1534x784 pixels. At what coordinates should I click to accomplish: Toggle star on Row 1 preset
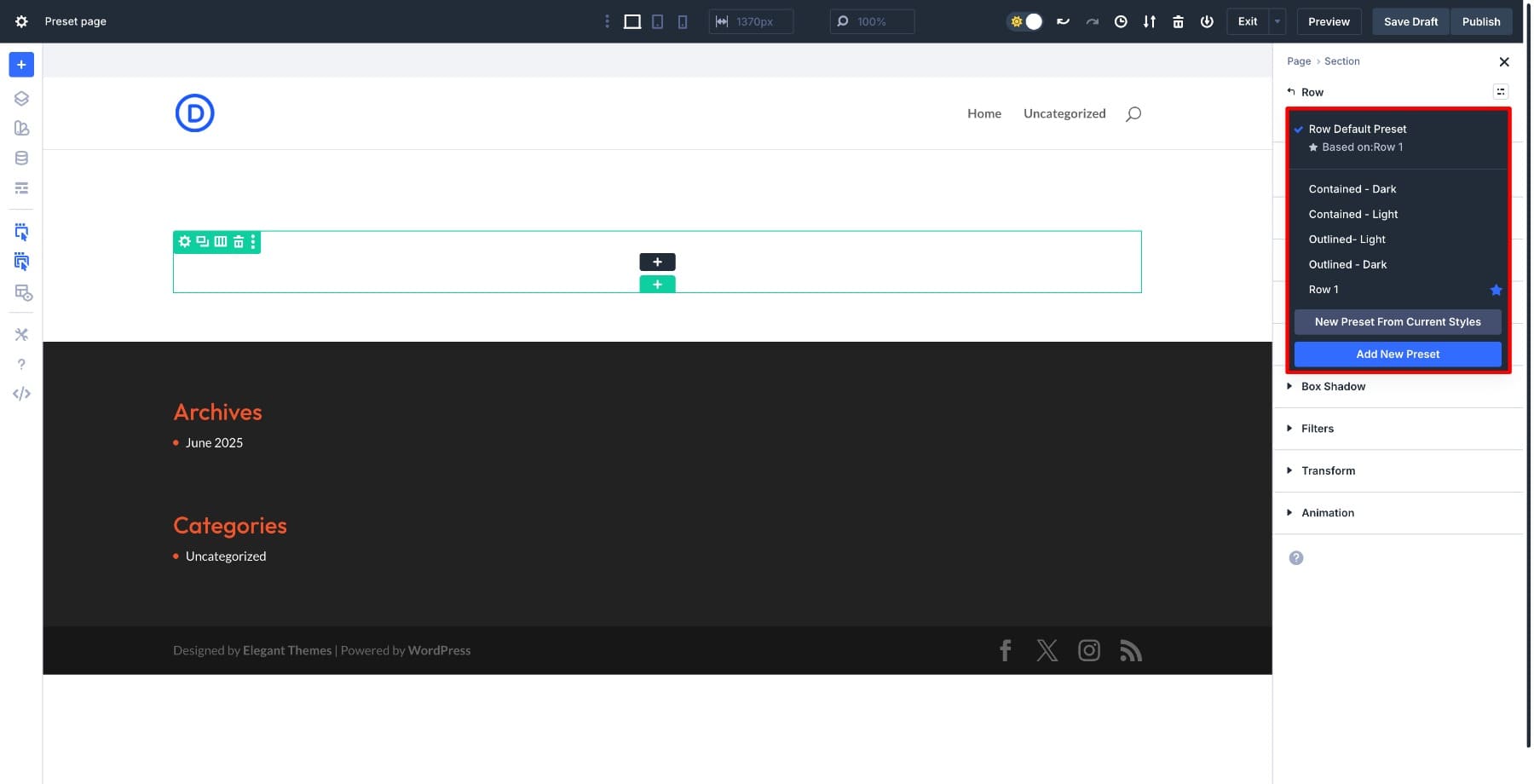click(x=1495, y=291)
